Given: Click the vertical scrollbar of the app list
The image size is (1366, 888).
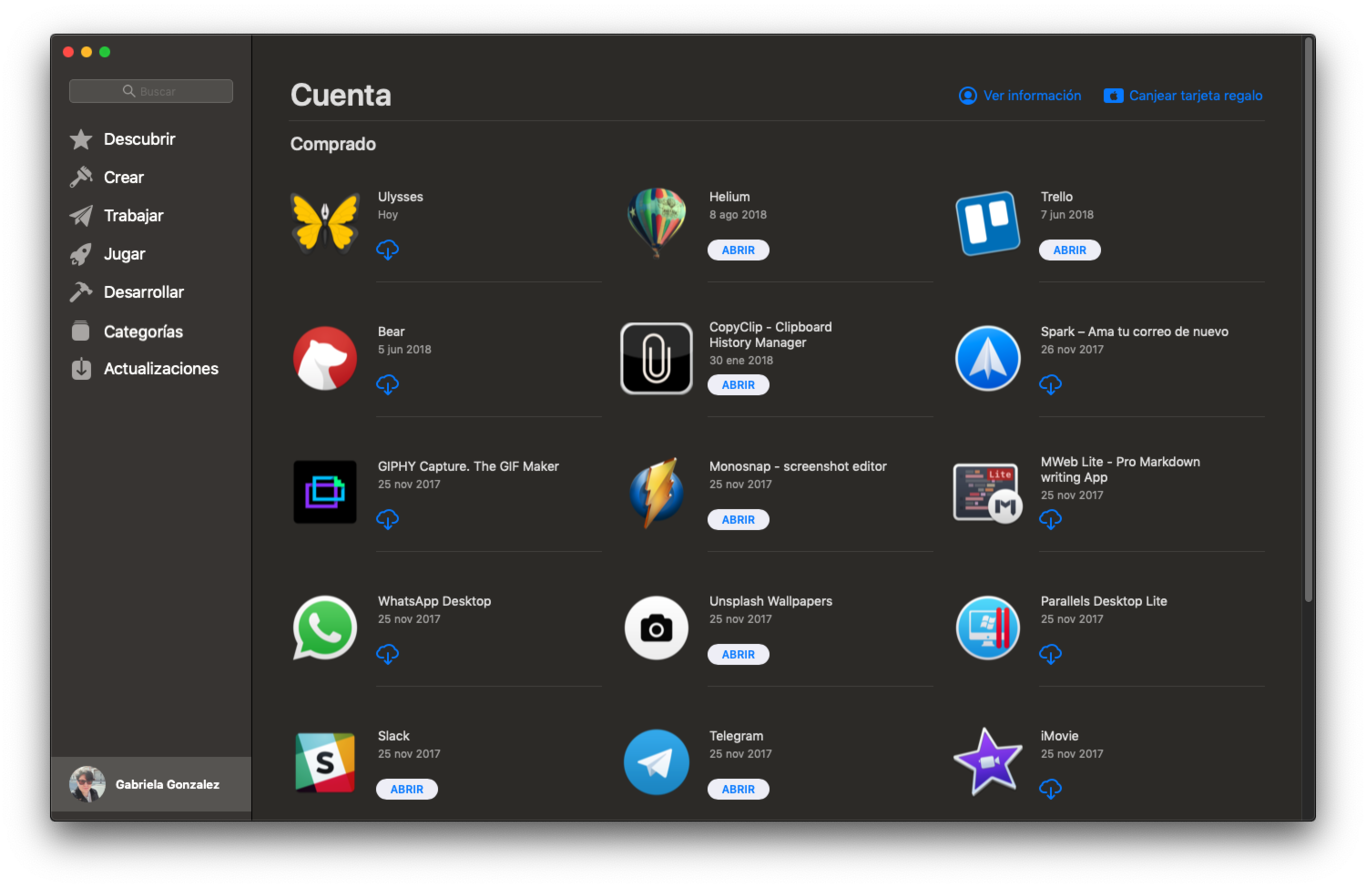Looking at the screenshot, I should (1308, 320).
